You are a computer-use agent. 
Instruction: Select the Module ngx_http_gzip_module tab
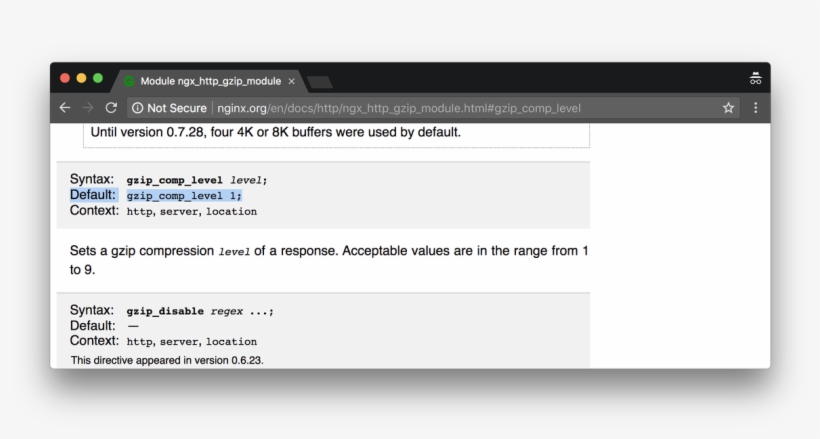click(210, 81)
